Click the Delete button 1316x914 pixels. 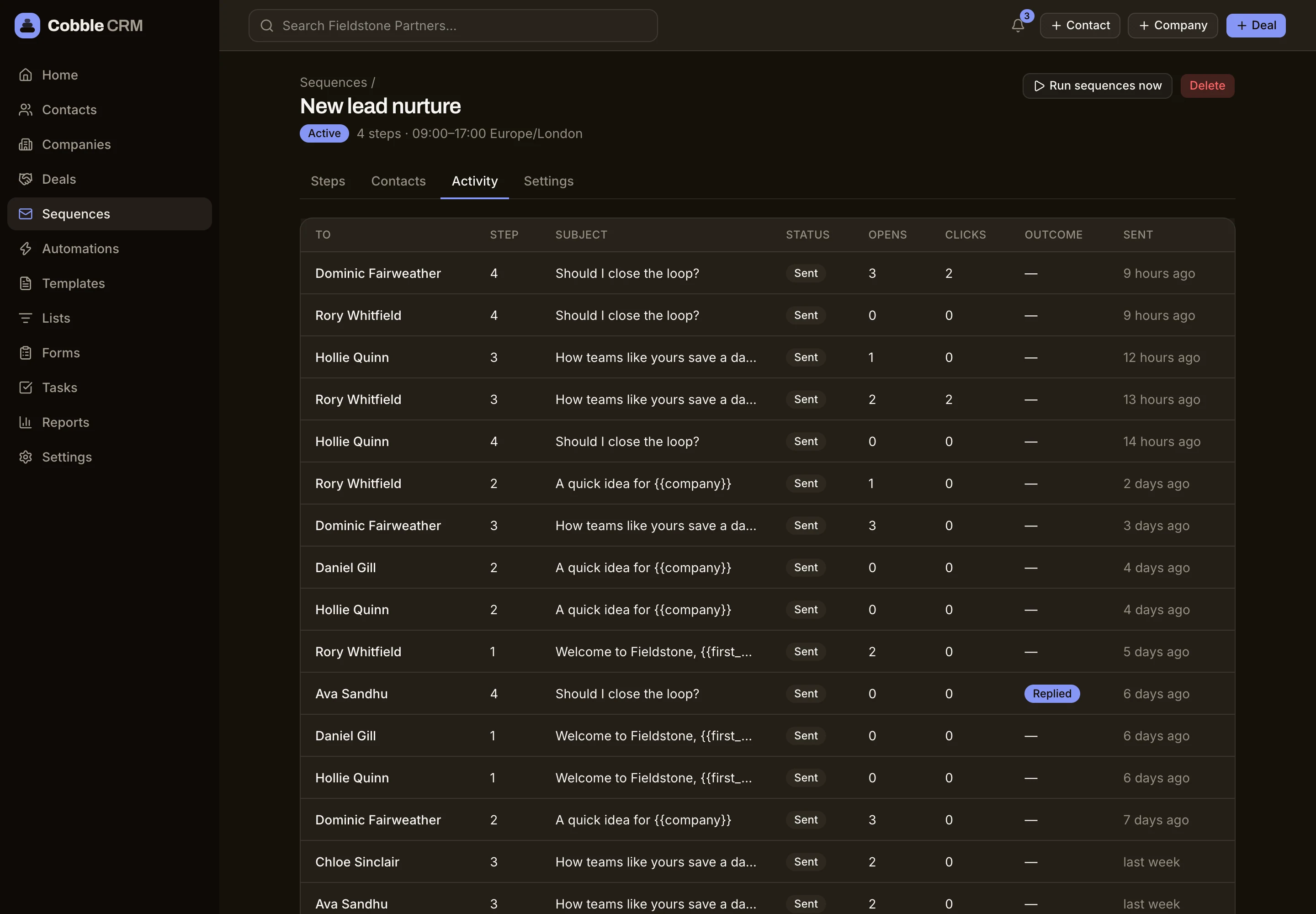(x=1207, y=86)
